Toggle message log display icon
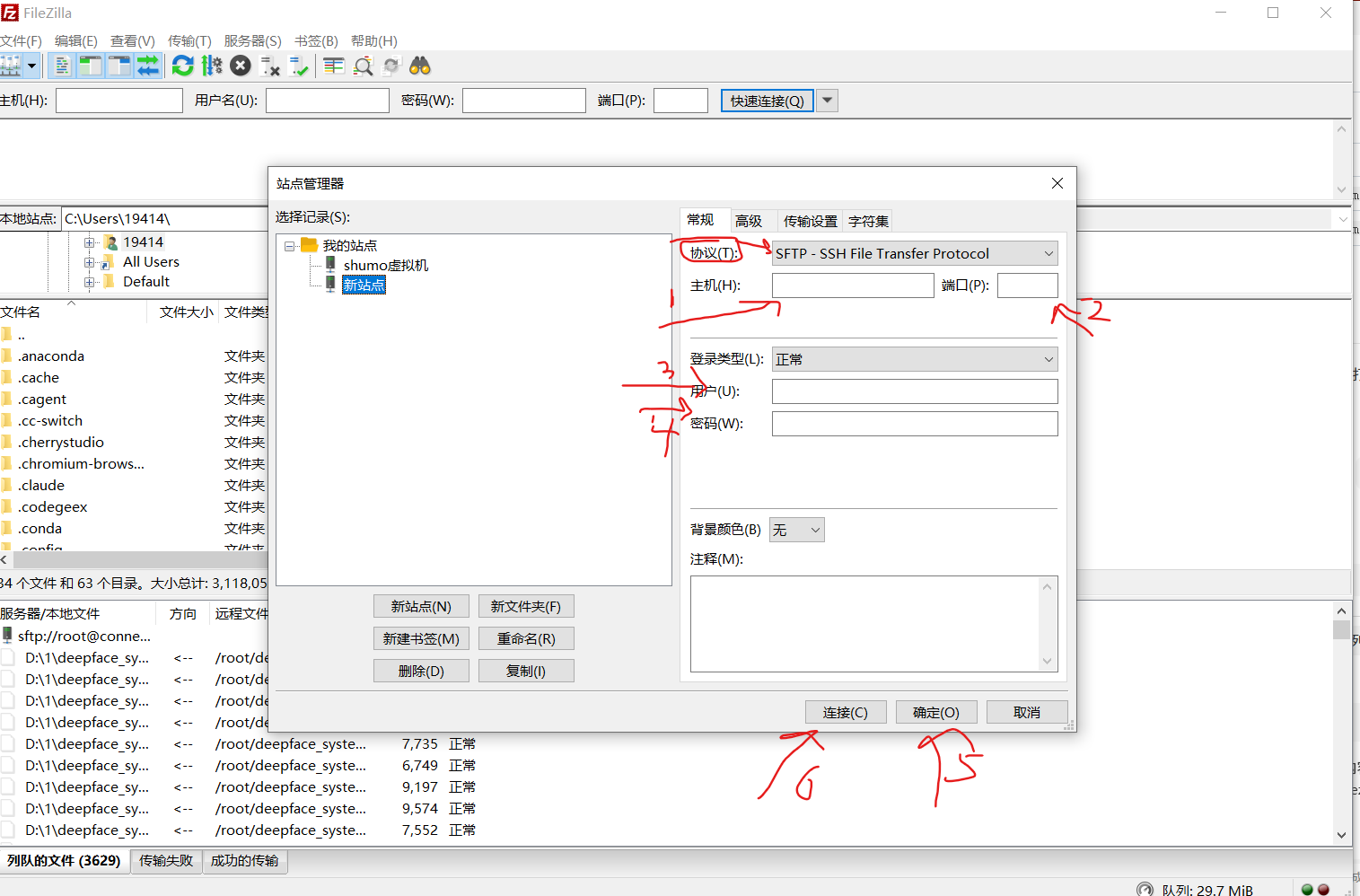The height and width of the screenshot is (896, 1360). (62, 66)
